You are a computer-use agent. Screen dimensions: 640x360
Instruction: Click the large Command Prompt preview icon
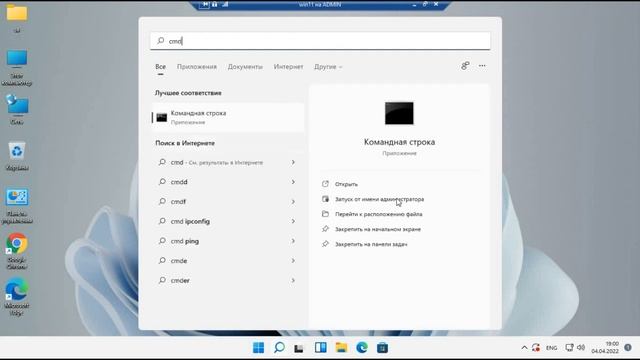pyautogui.click(x=399, y=113)
